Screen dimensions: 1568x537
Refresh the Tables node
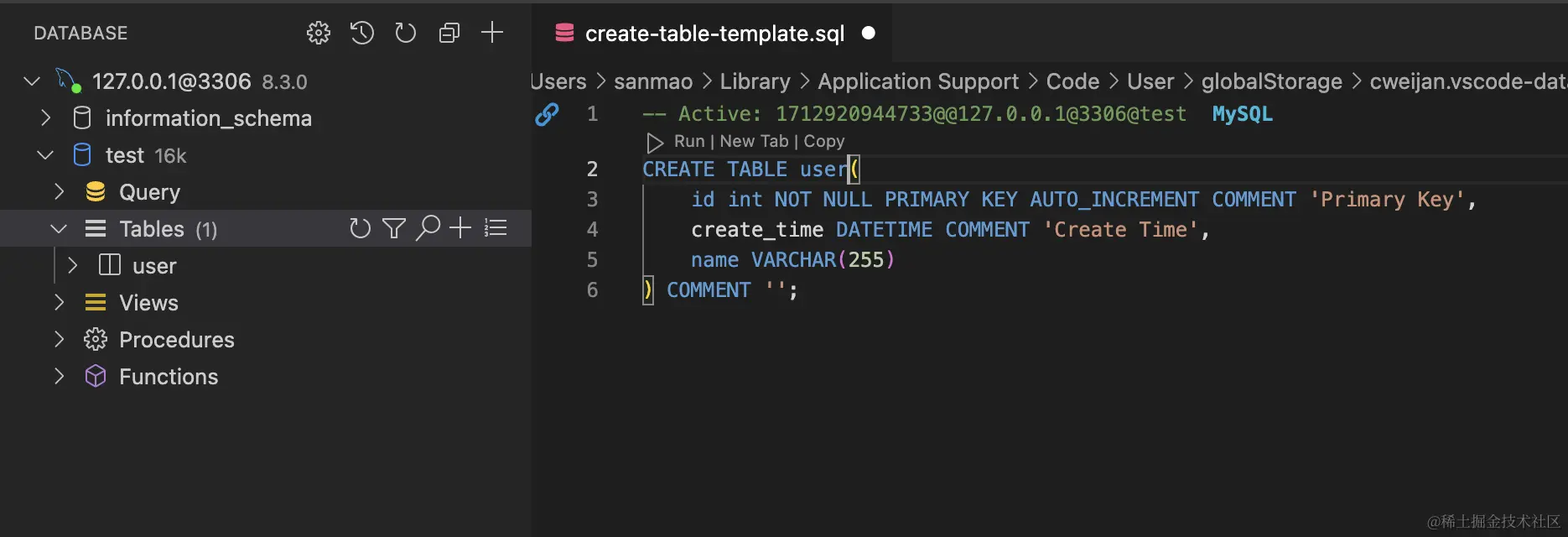click(x=360, y=228)
